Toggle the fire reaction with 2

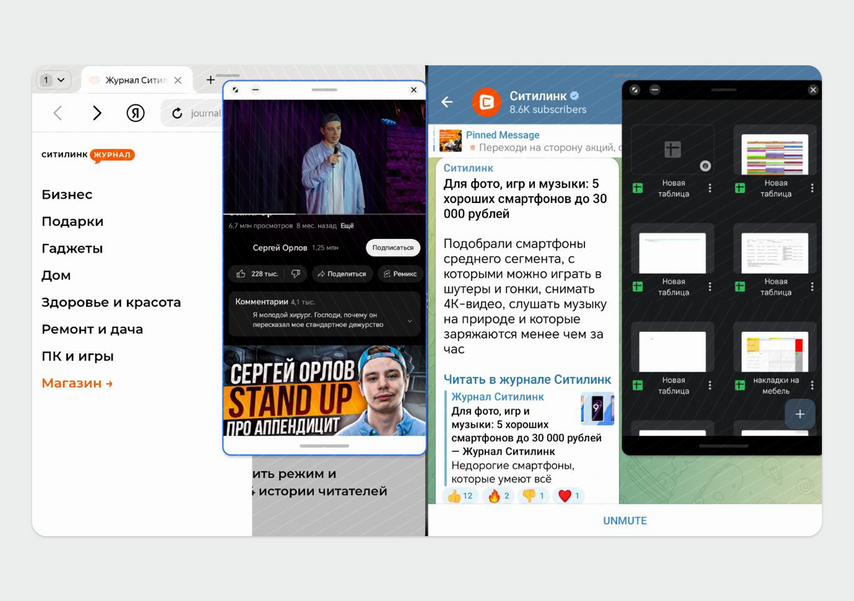pyautogui.click(x=499, y=496)
